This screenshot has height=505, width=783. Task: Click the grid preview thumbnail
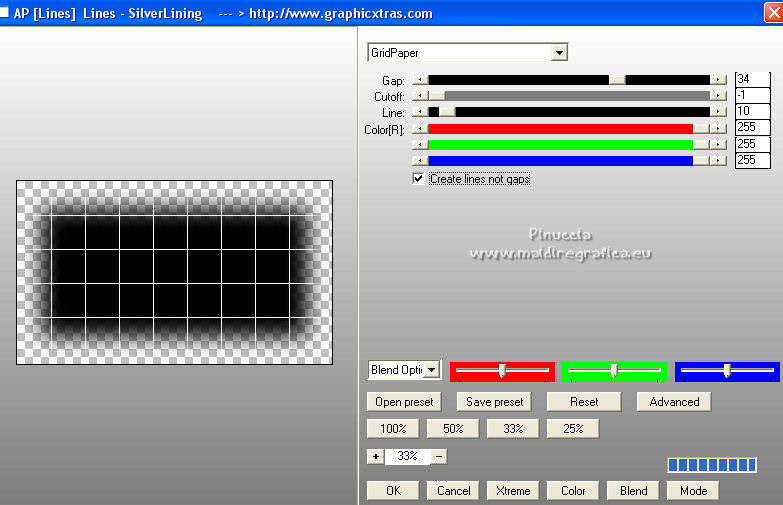click(x=174, y=272)
